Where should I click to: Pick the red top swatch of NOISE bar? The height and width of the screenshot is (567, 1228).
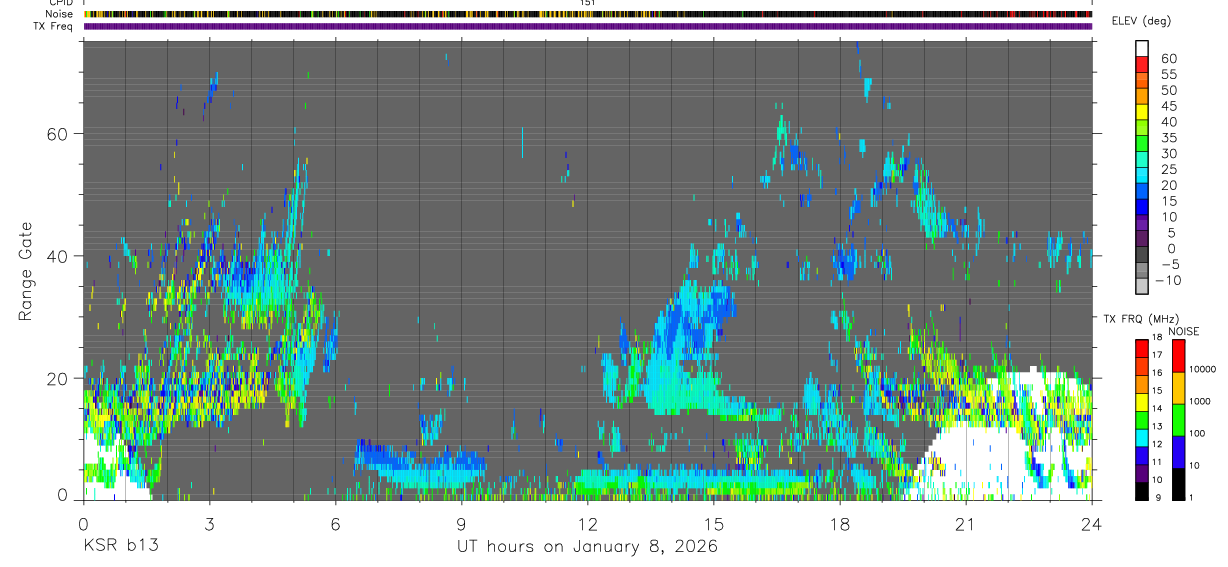pyautogui.click(x=1178, y=356)
